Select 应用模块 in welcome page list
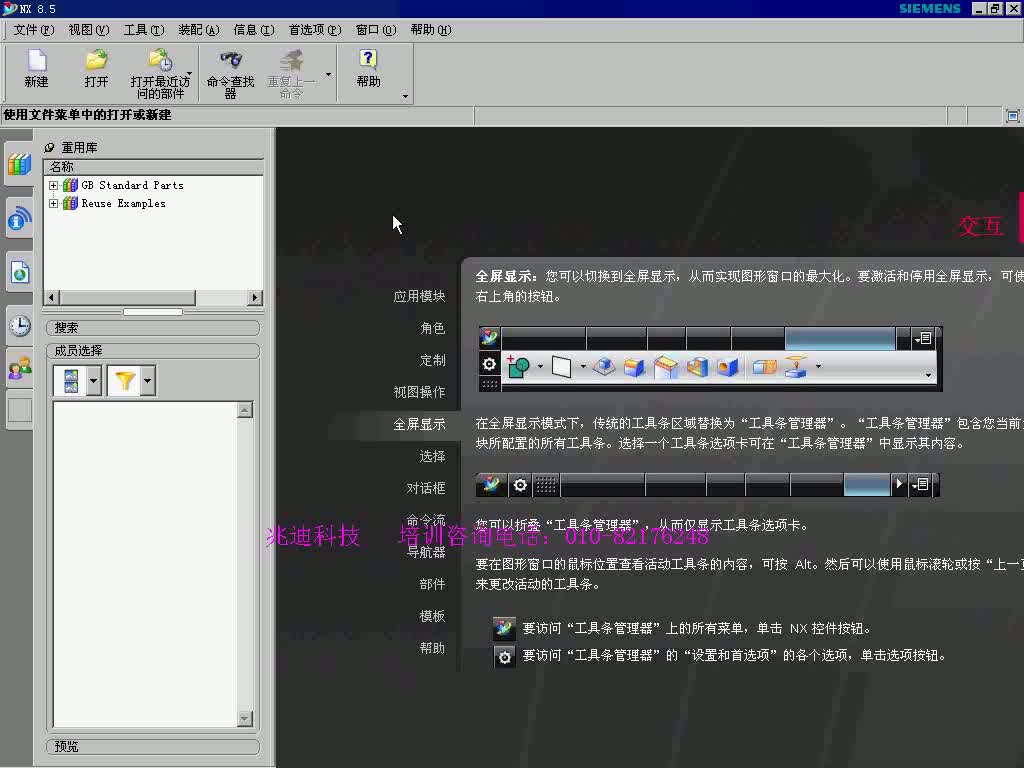Viewport: 1024px width, 768px height. coord(419,296)
